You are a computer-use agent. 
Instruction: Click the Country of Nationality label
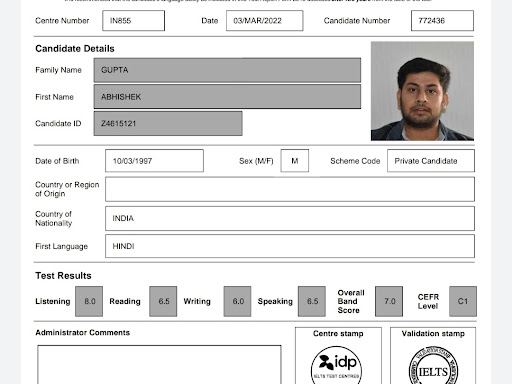click(x=54, y=218)
